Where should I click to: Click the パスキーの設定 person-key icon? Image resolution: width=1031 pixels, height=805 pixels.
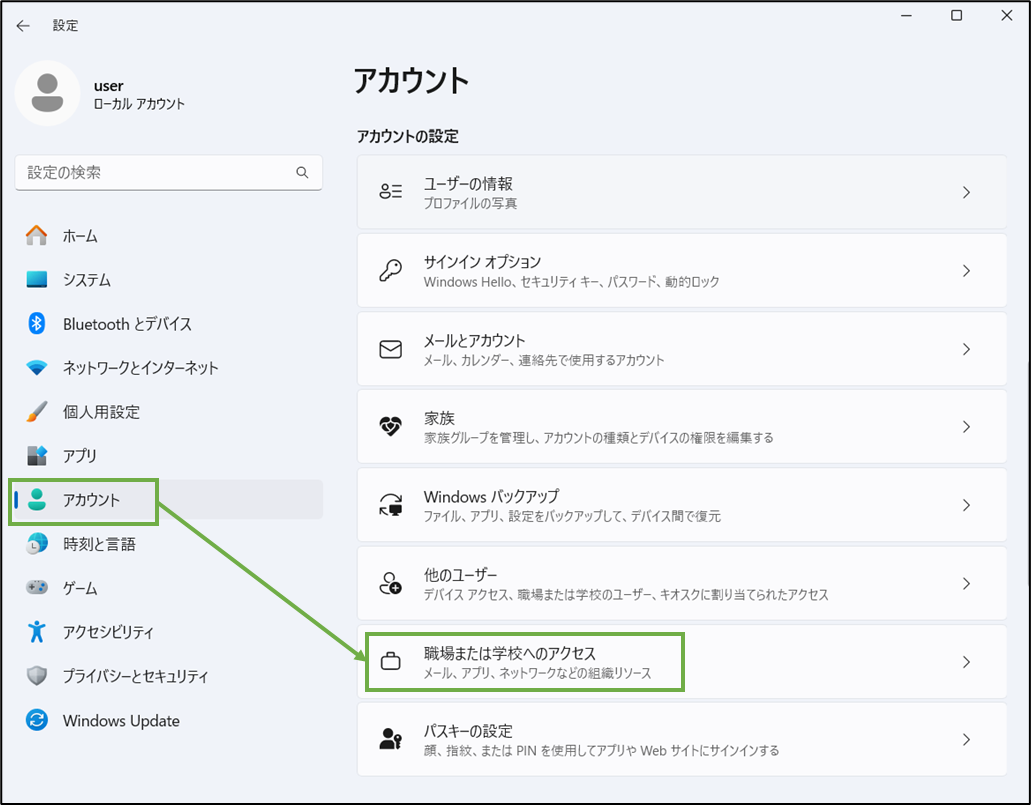[391, 739]
